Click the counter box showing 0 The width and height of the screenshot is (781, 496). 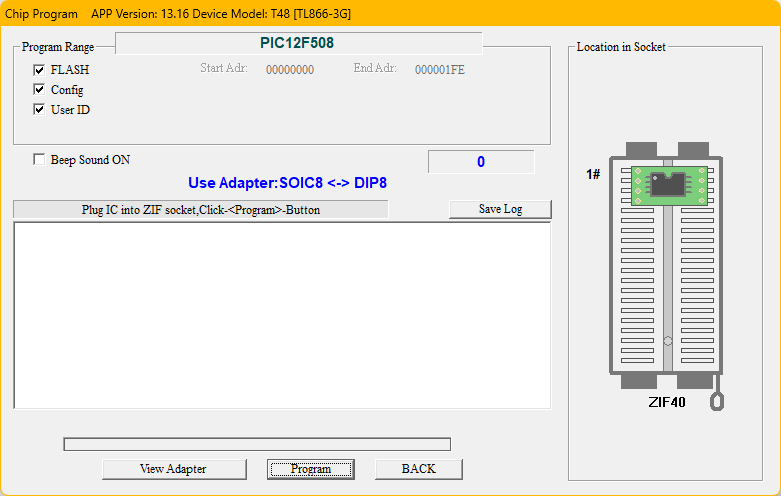[x=481, y=162]
